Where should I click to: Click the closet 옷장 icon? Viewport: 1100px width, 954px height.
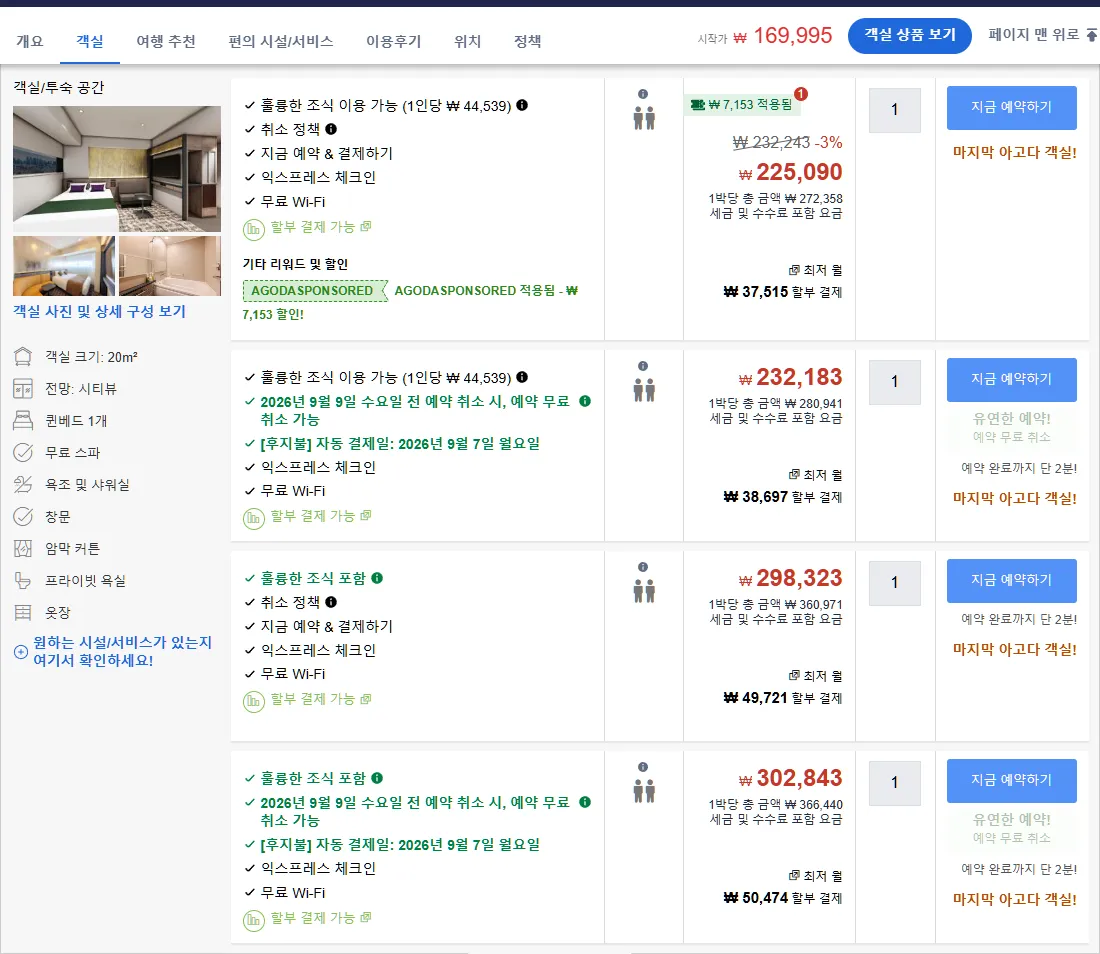(23, 612)
